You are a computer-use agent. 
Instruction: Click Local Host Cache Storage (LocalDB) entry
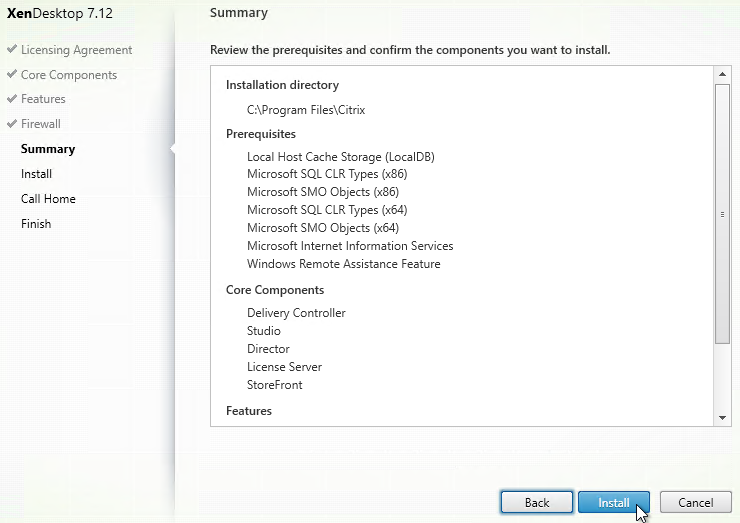tap(341, 157)
